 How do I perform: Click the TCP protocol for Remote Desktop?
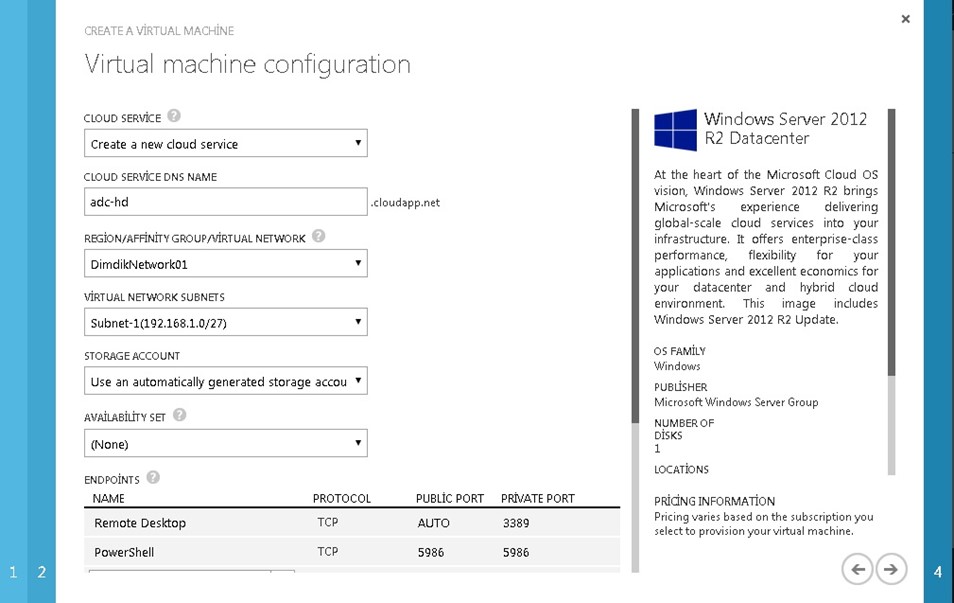(x=327, y=522)
